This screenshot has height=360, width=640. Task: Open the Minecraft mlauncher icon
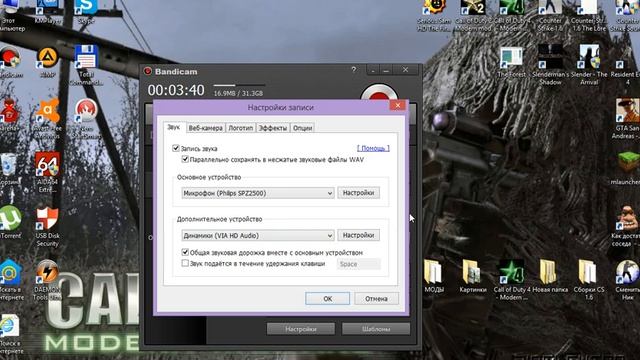(627, 168)
